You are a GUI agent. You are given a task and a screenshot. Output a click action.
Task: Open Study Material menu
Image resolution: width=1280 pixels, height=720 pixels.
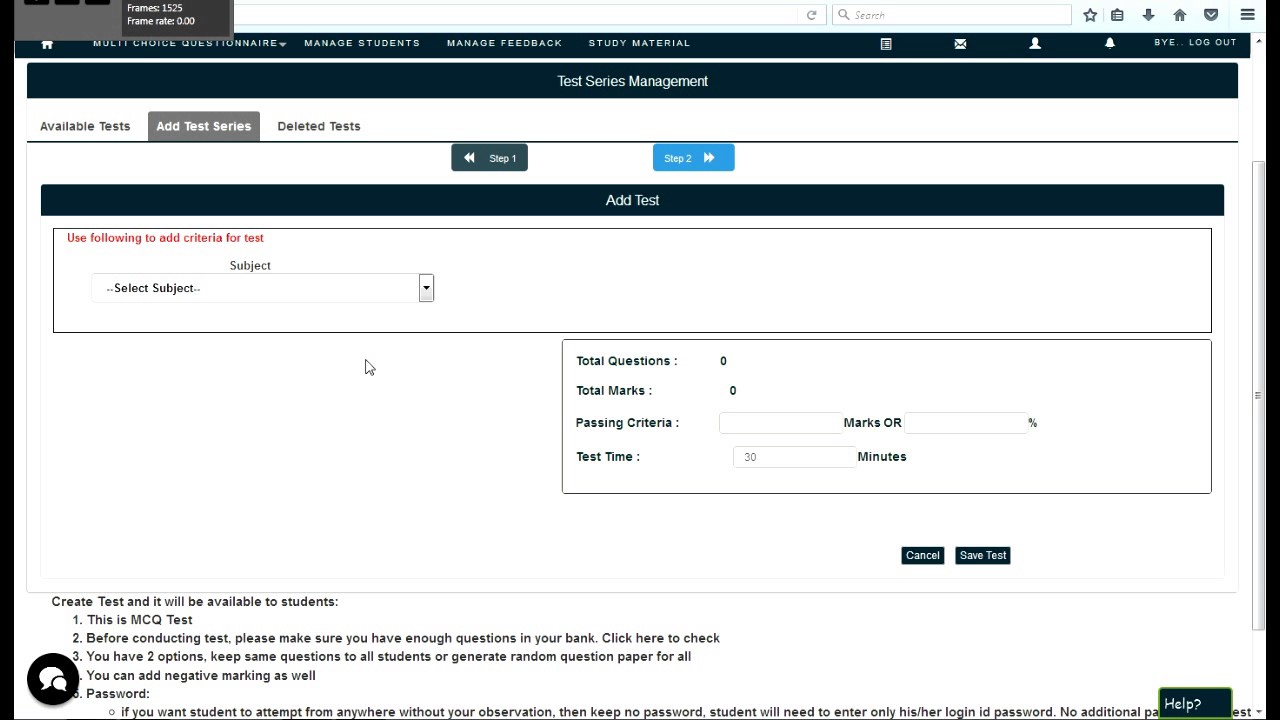pos(639,43)
